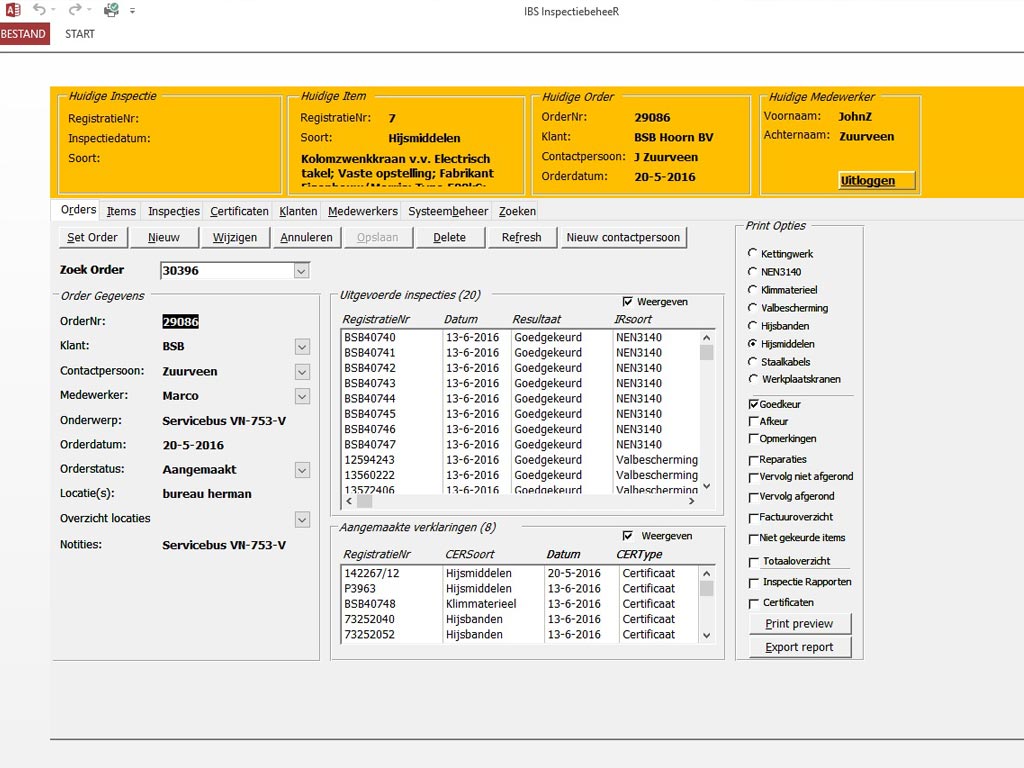Switch to the Items tab
The height and width of the screenshot is (768, 1024).
click(x=121, y=211)
